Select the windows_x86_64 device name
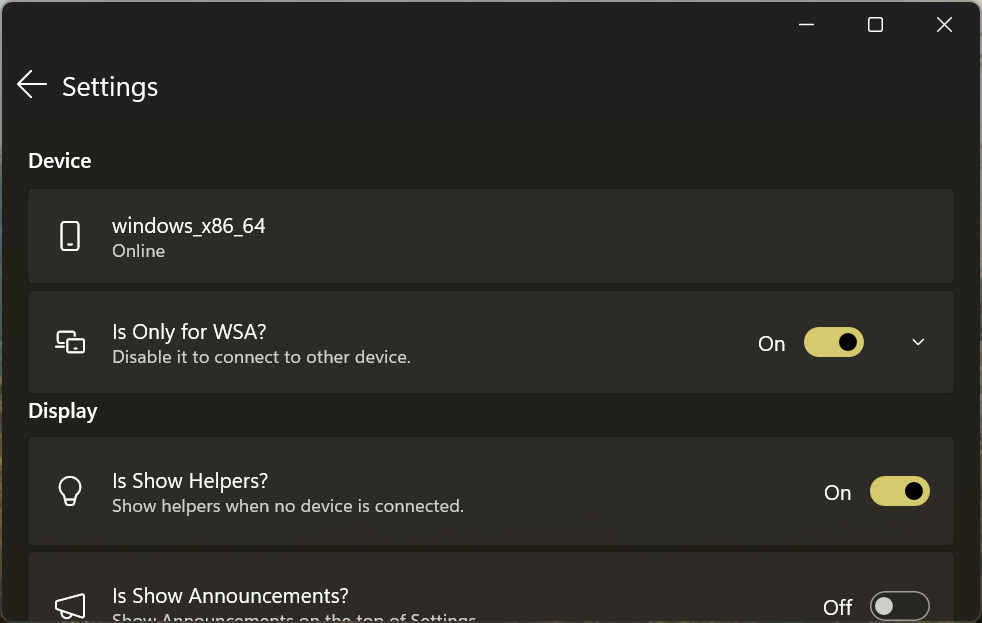982x623 pixels. point(188,226)
